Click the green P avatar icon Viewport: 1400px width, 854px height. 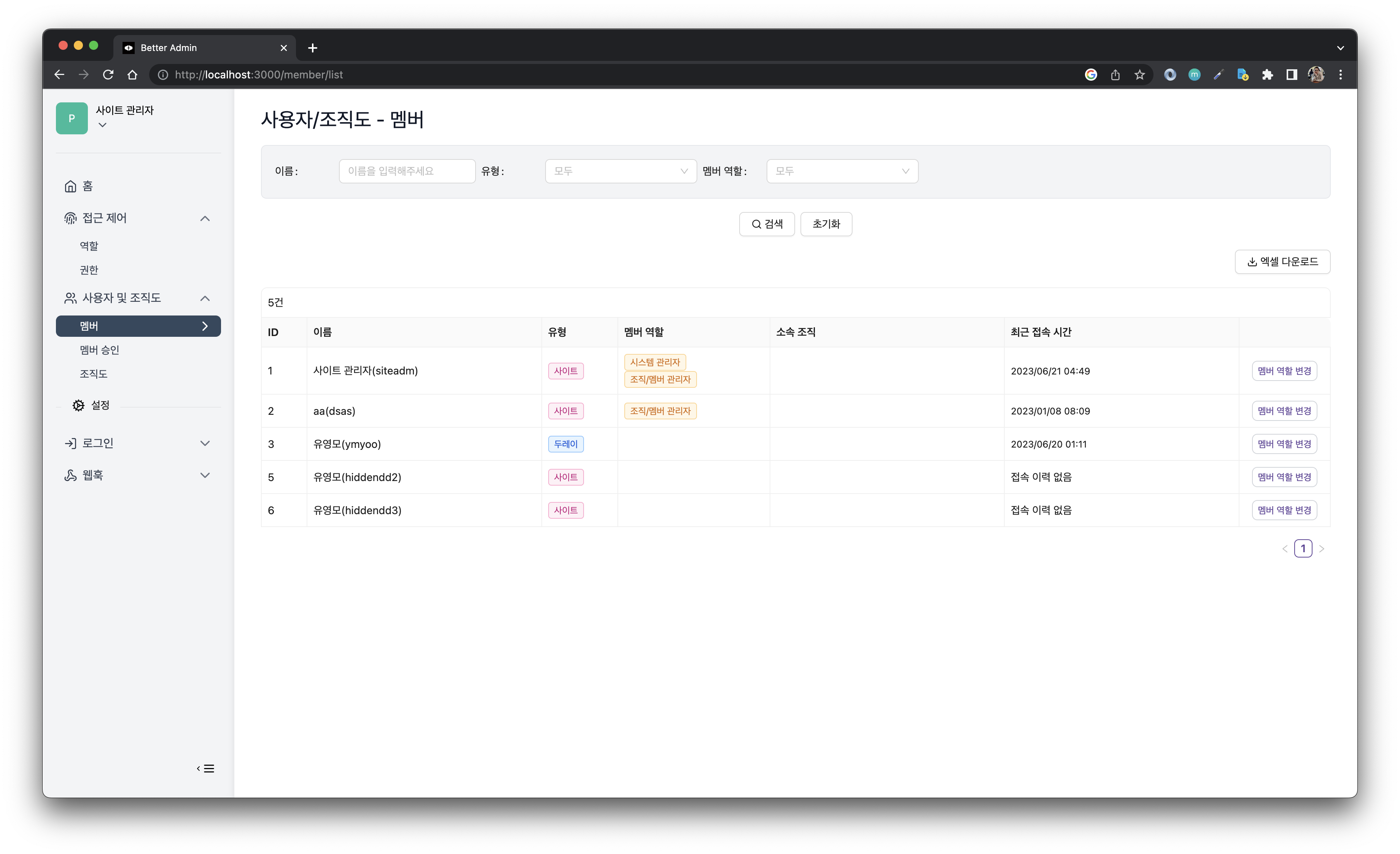tap(72, 118)
